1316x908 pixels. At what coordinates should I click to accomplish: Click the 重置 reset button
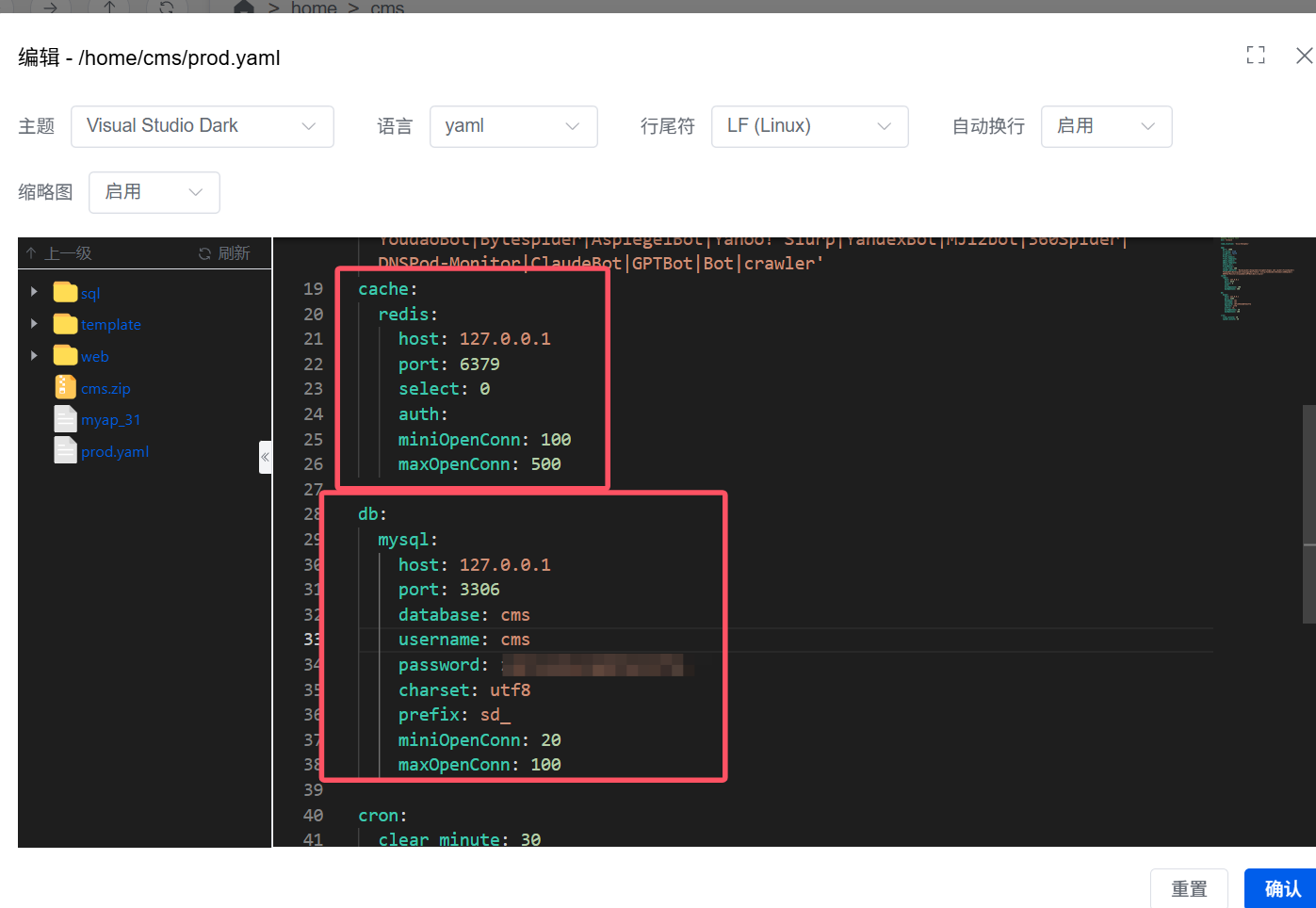[x=1188, y=888]
